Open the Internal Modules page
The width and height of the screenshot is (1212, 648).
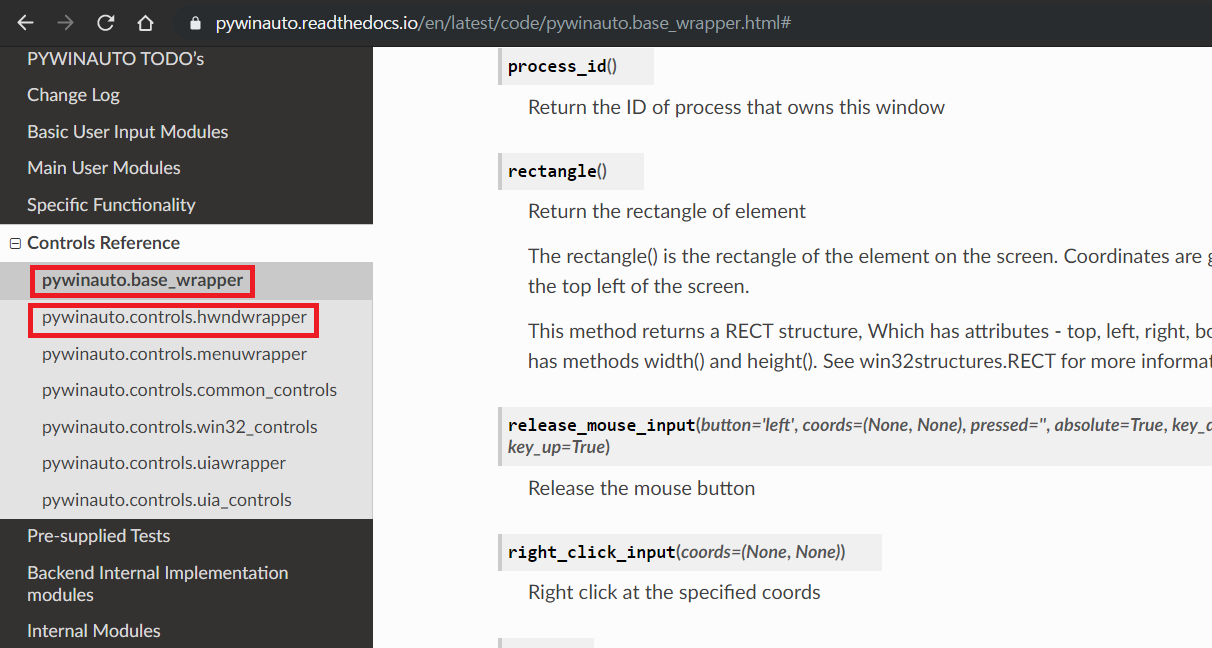[x=94, y=630]
